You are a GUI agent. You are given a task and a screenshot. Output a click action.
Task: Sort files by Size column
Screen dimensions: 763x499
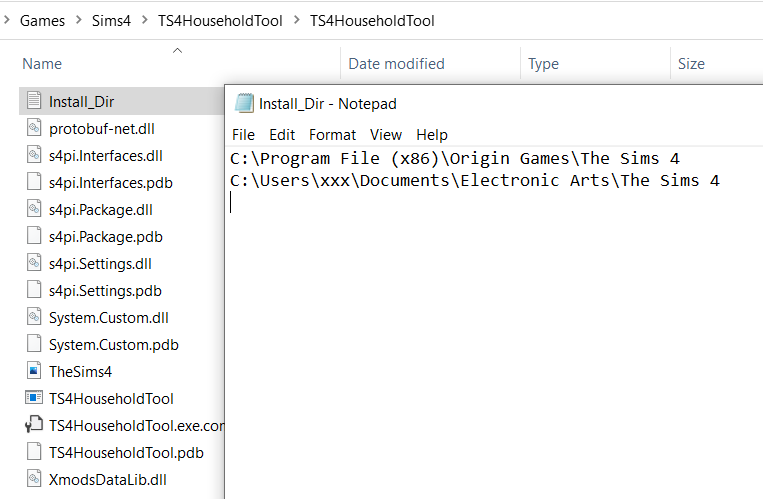pyautogui.click(x=691, y=64)
